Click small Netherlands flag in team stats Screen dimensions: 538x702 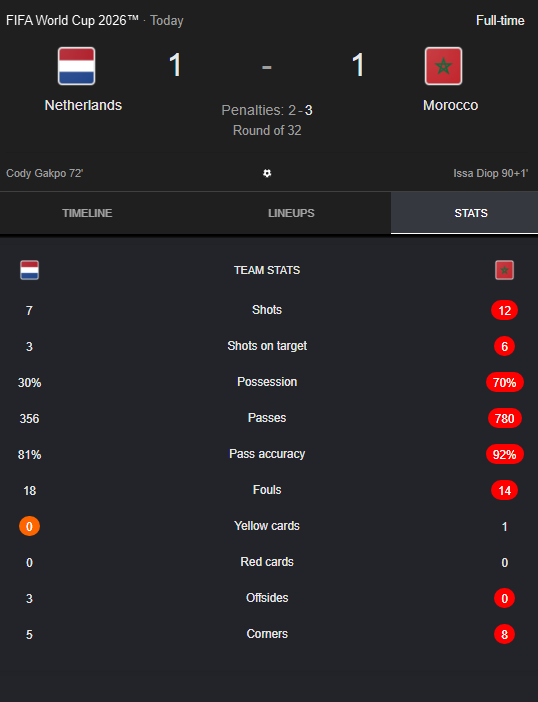[30, 270]
